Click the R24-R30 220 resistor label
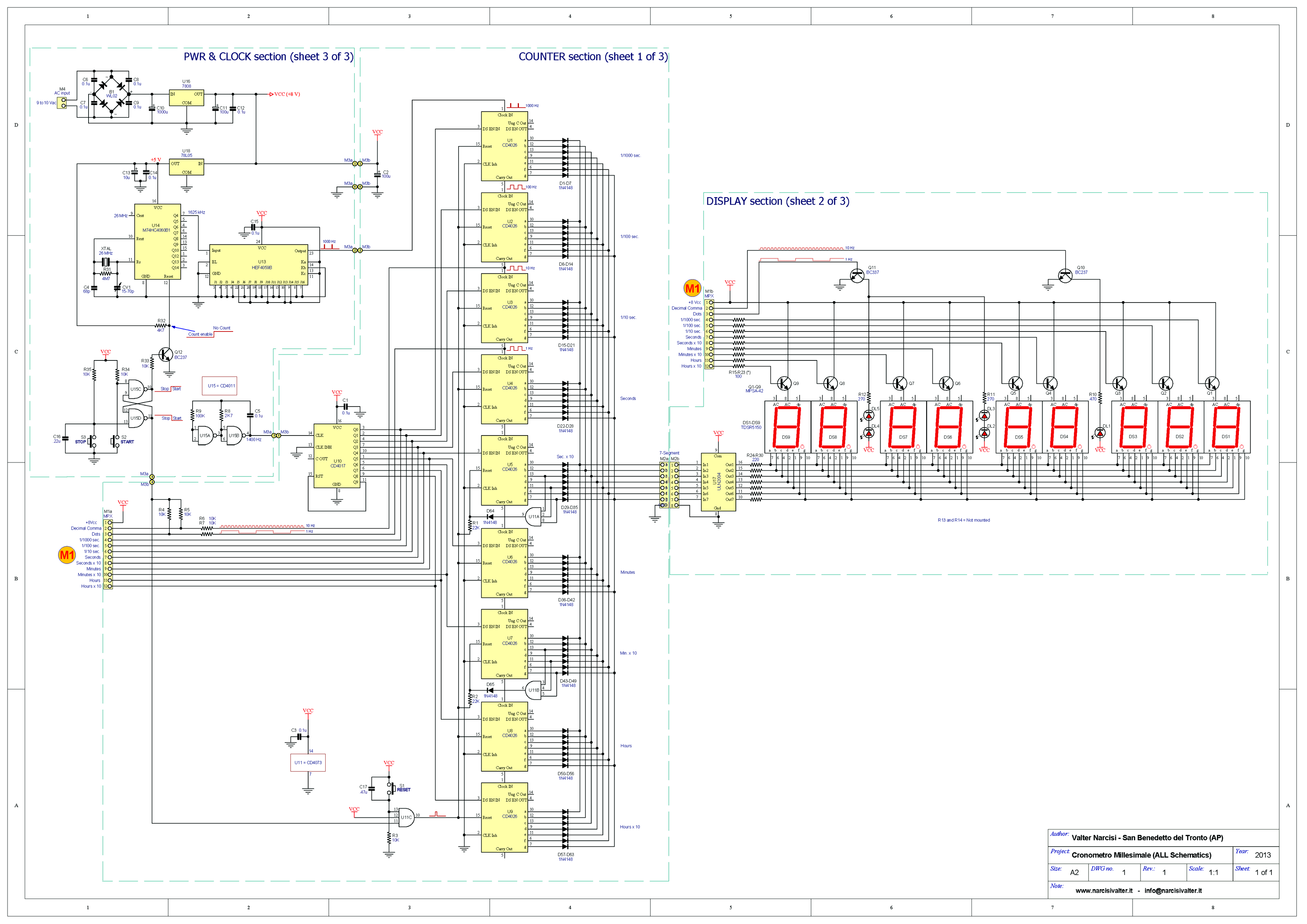This screenshot has height=924, width=1307. pyautogui.click(x=755, y=457)
